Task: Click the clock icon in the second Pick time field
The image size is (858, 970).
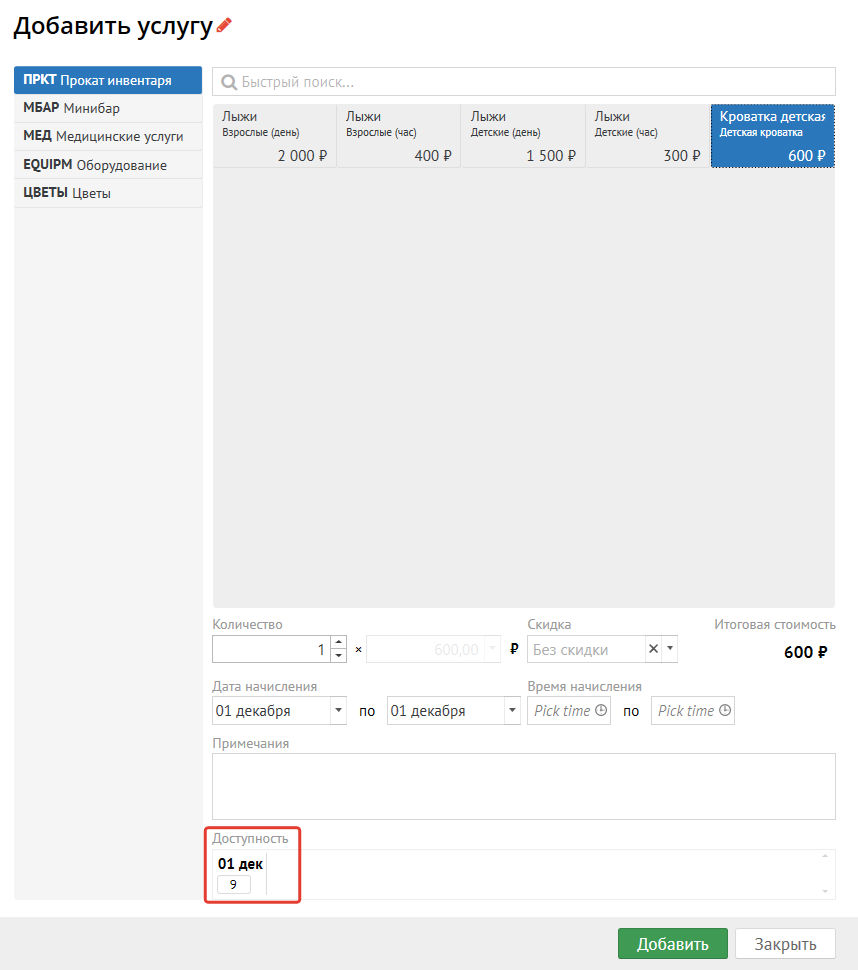Action: (x=725, y=710)
